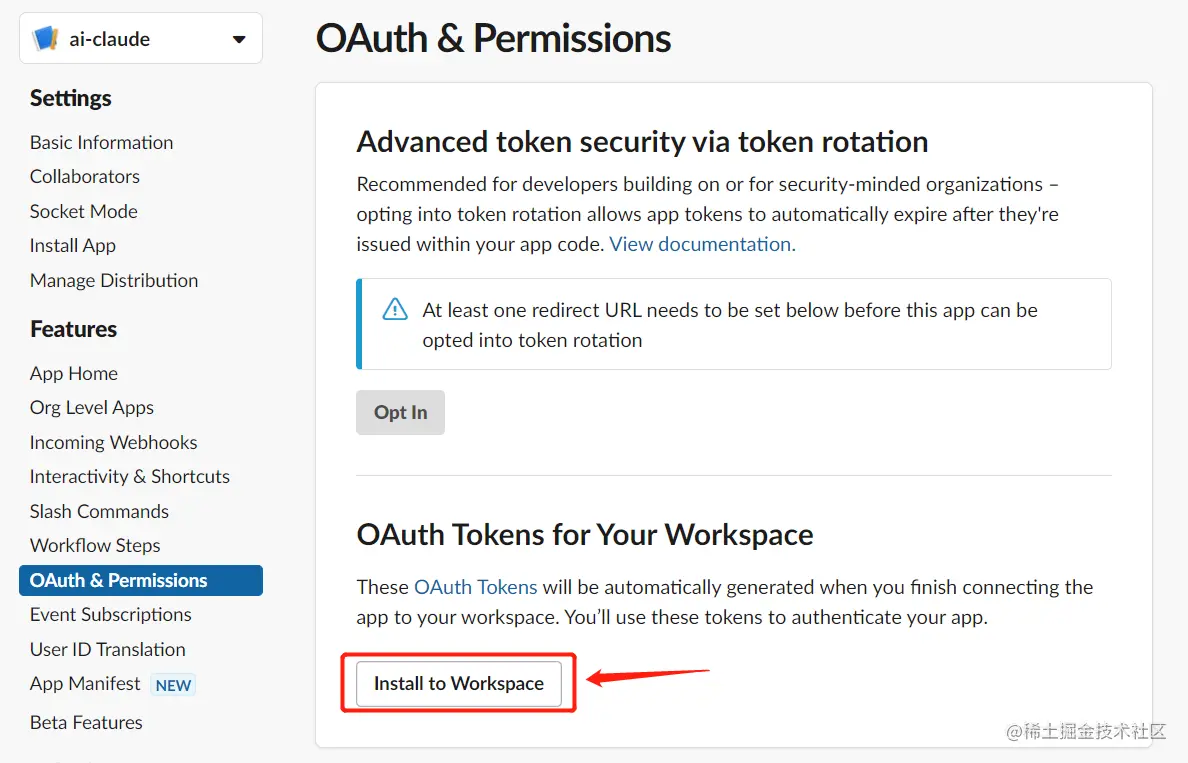1188x763 pixels.
Task: Follow the View documentation link
Action: point(702,244)
